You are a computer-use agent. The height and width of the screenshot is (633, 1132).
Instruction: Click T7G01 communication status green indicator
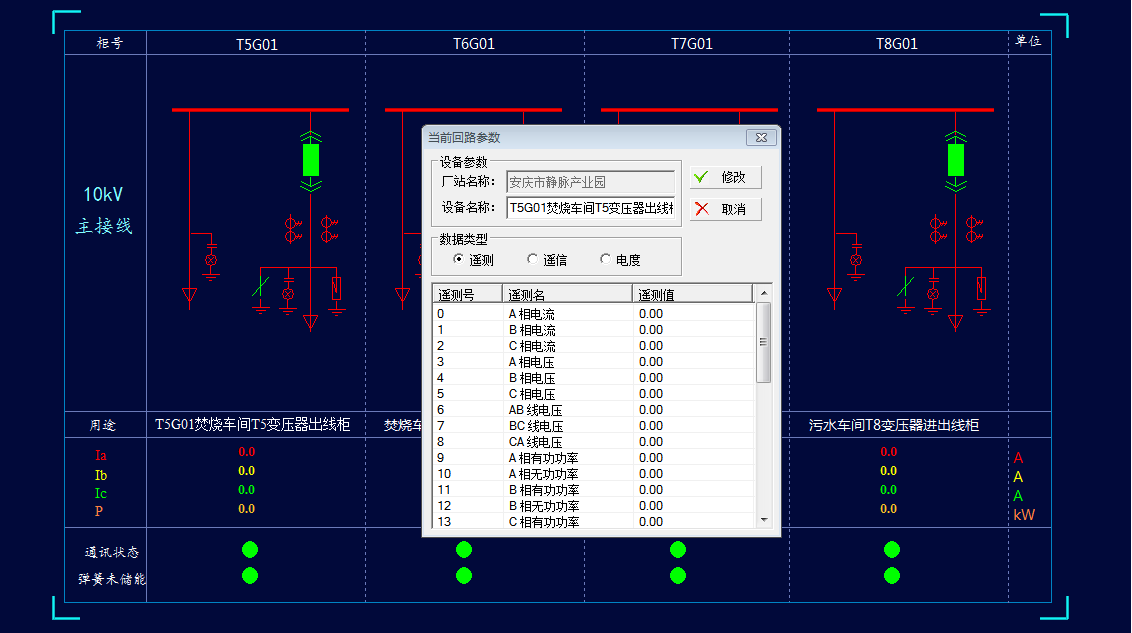tap(678, 550)
